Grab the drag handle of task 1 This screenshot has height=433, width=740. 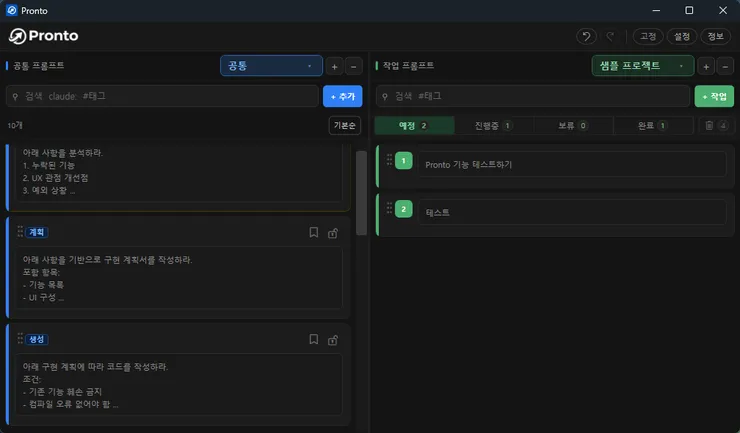tap(389, 160)
